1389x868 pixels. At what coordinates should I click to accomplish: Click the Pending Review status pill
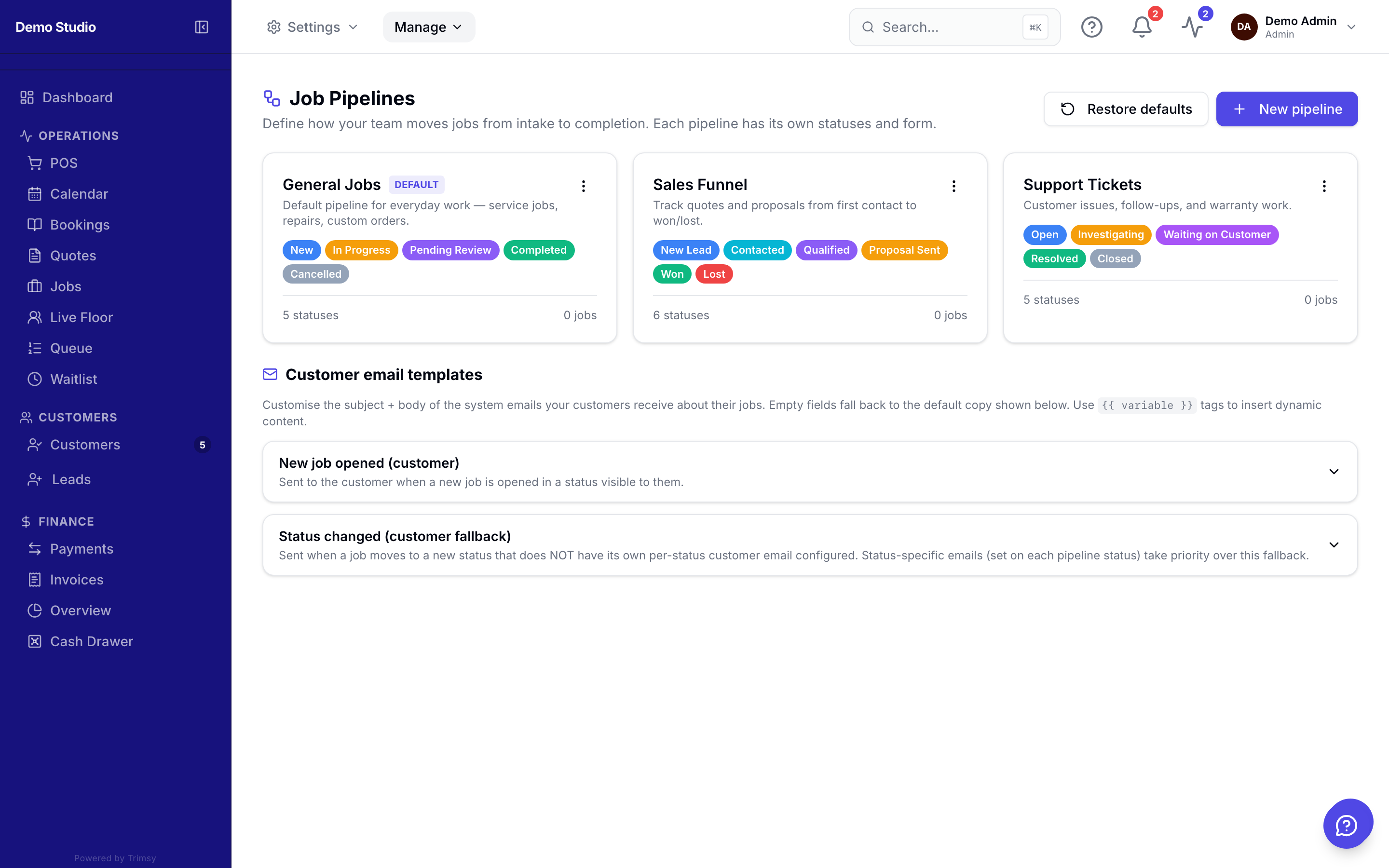coord(450,250)
